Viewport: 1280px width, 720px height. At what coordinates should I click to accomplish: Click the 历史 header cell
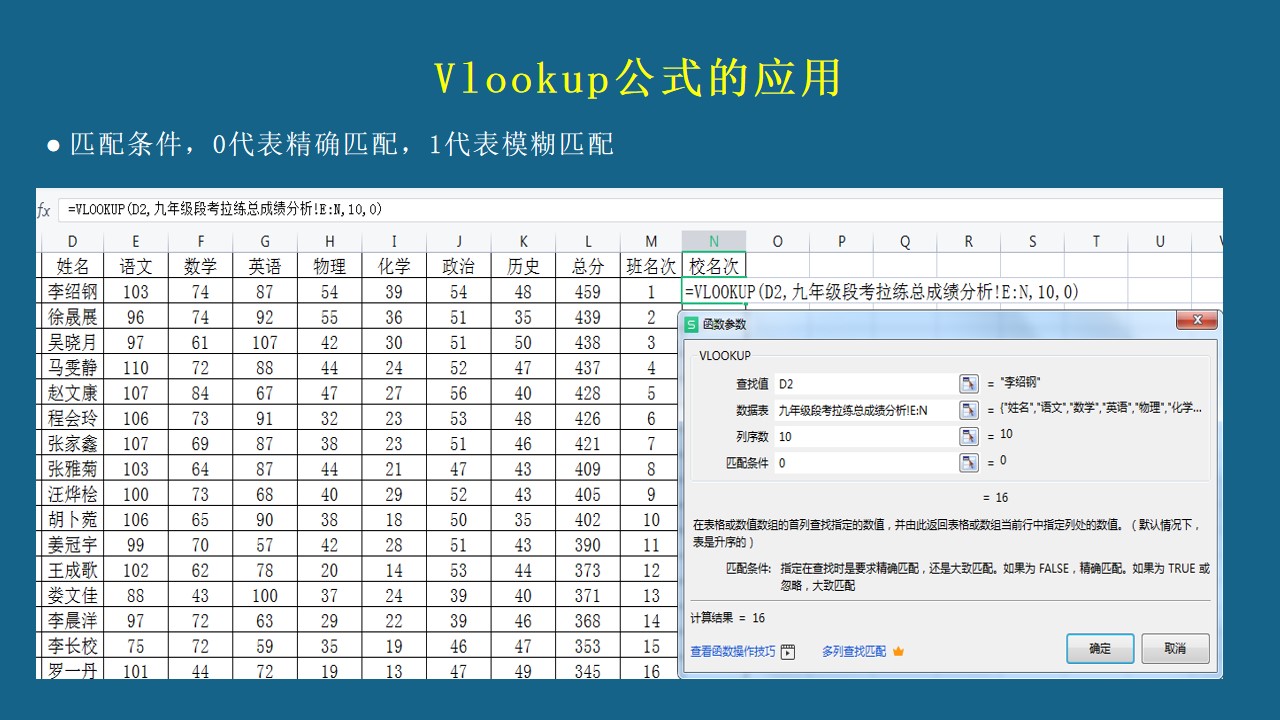pos(523,266)
